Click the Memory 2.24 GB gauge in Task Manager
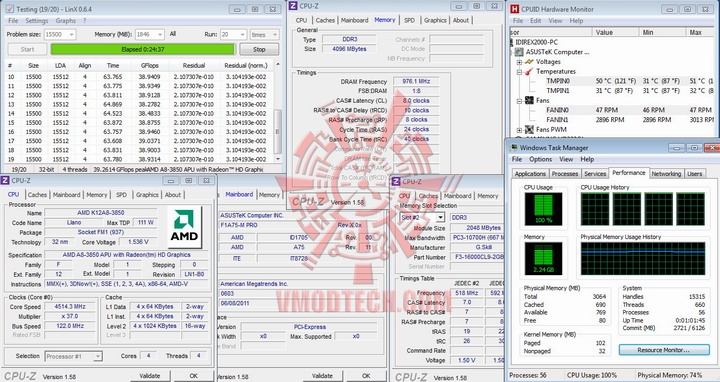The image size is (720, 382). tap(543, 258)
